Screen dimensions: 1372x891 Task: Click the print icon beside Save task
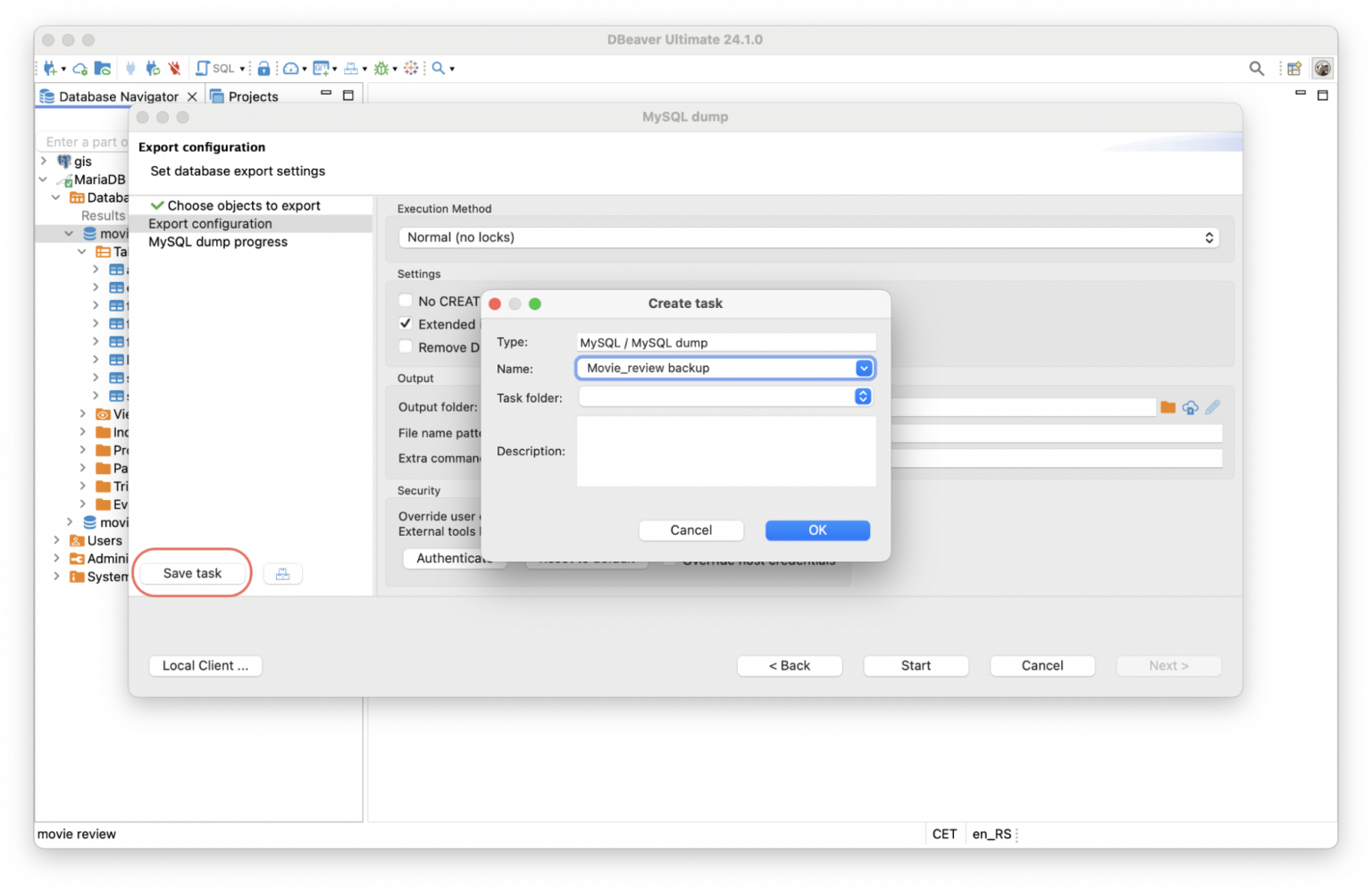(283, 573)
